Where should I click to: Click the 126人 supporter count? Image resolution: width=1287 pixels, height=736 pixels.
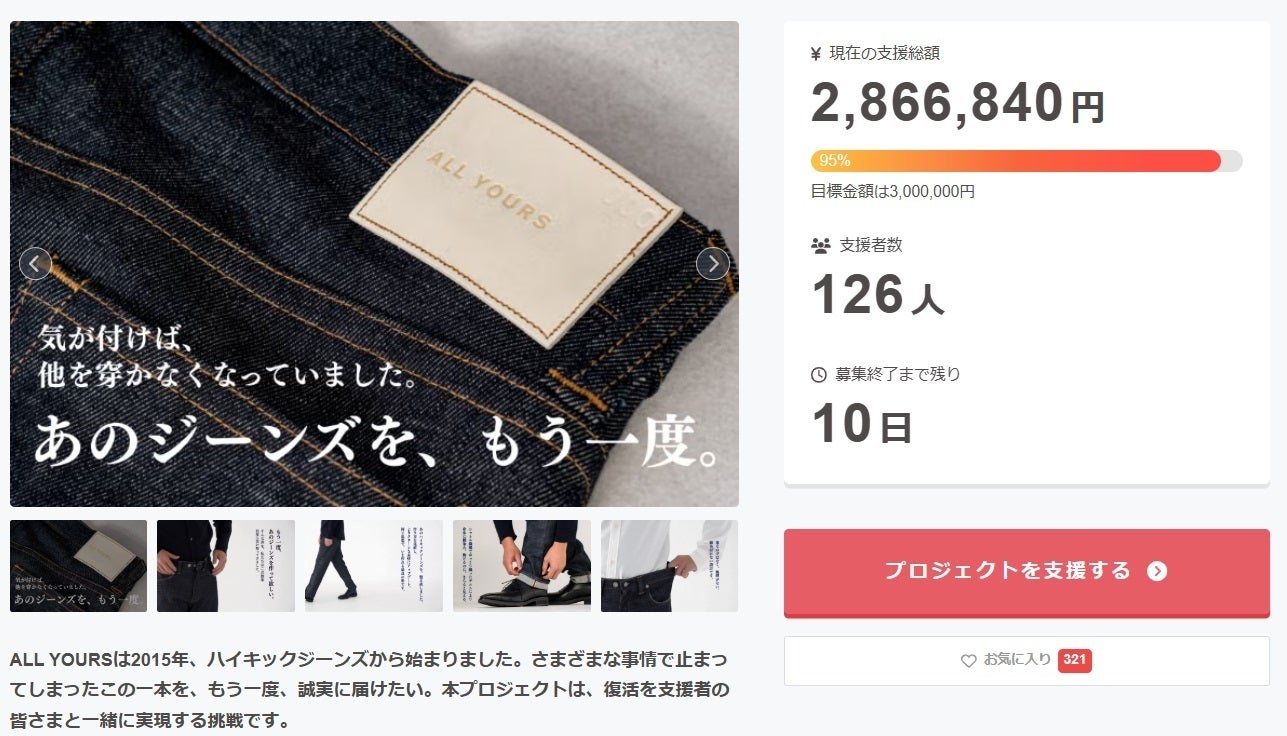click(x=877, y=295)
